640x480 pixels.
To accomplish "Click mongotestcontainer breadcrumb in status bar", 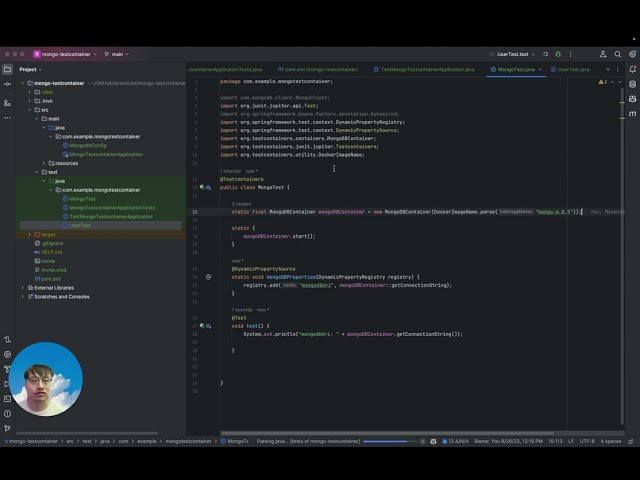I will pos(188,441).
